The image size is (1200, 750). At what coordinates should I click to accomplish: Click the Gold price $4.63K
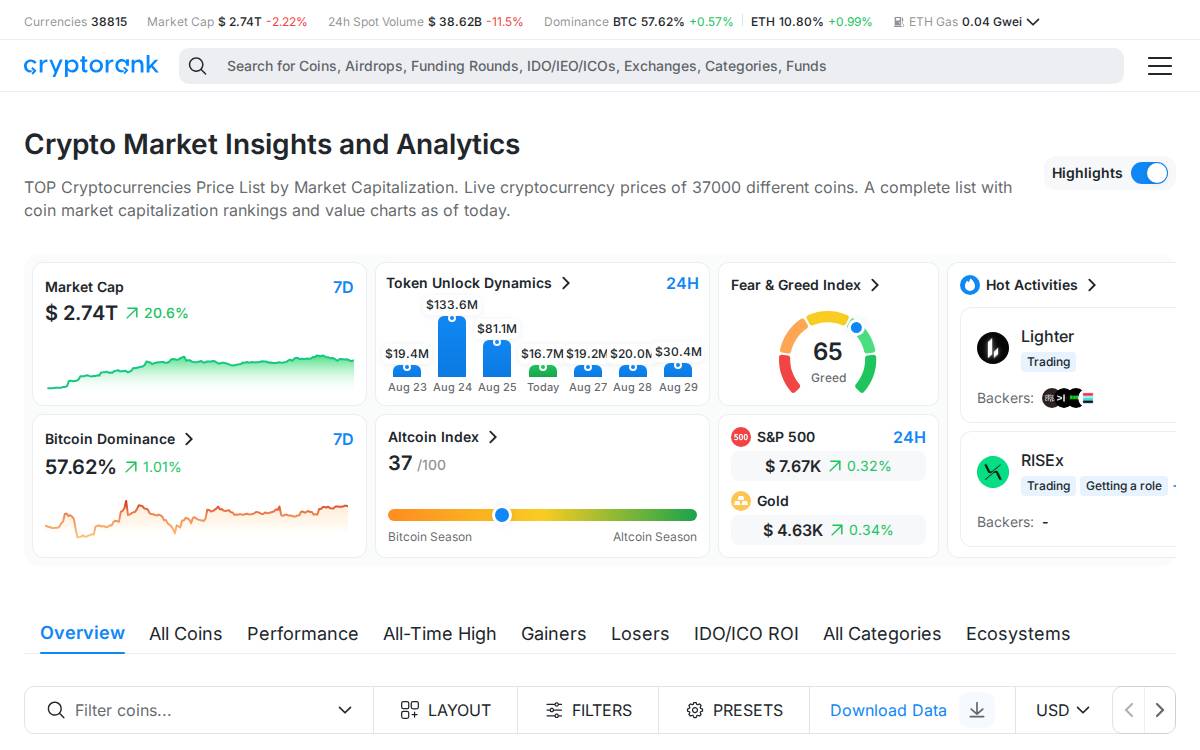coord(793,530)
